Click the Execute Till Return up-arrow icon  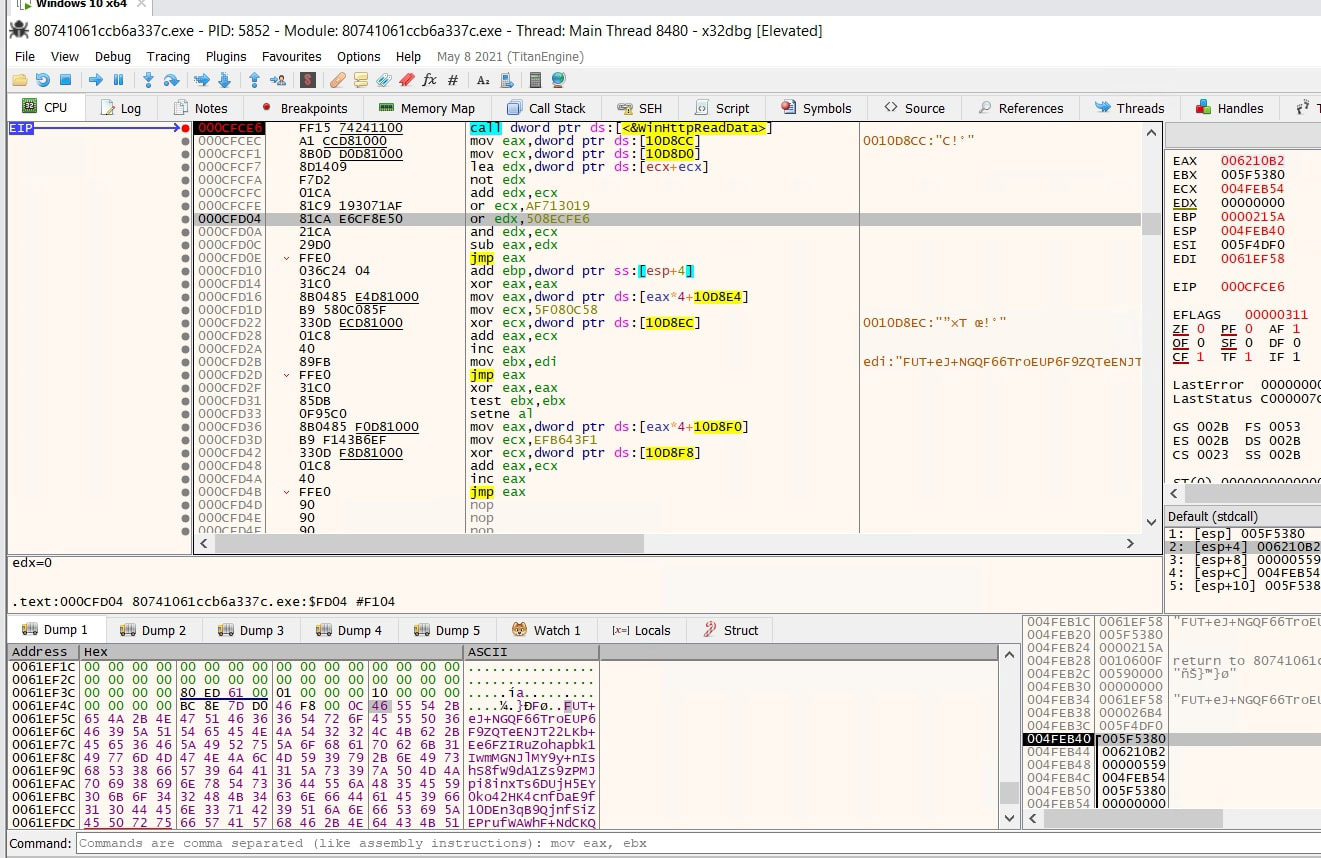click(254, 80)
